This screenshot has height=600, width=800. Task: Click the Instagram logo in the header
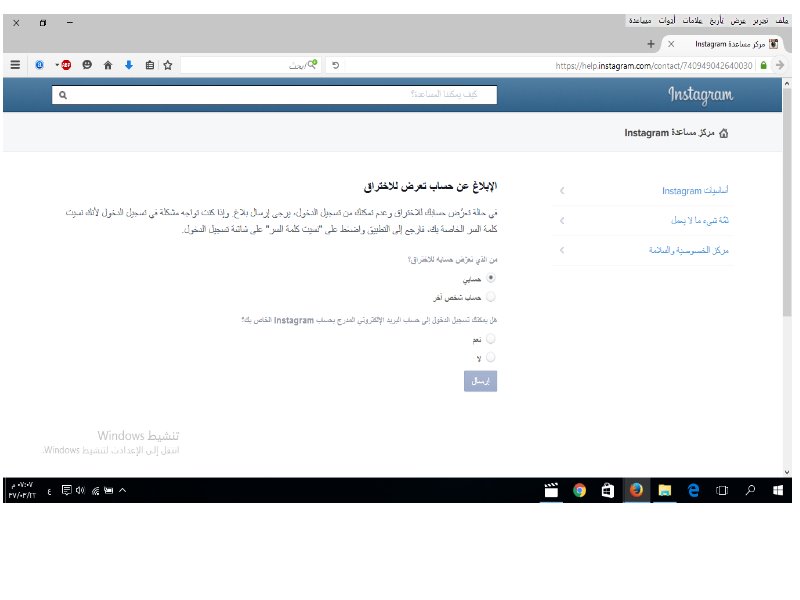(701, 94)
